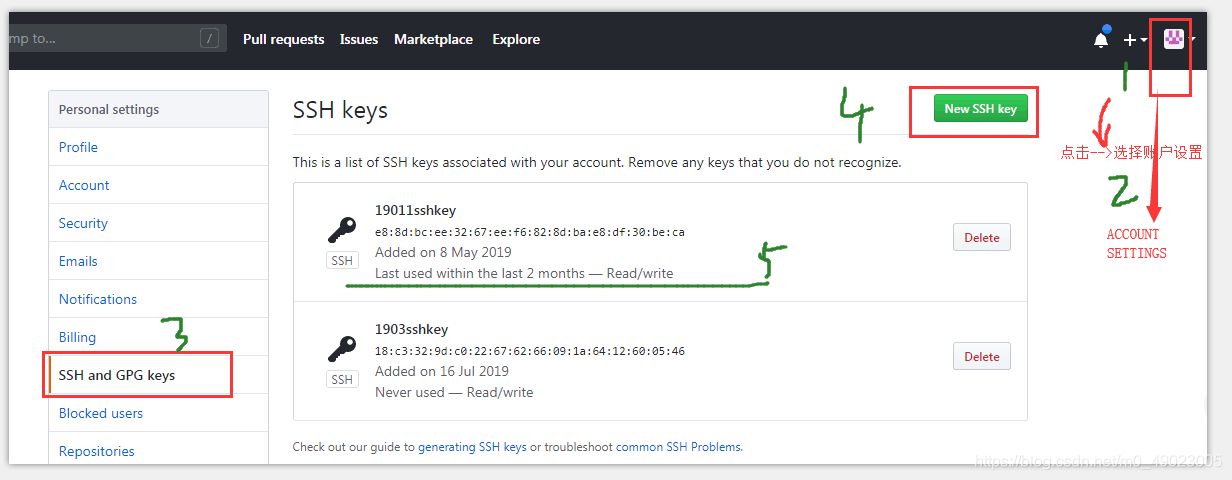Image resolution: width=1232 pixels, height=480 pixels.
Task: Focus the search input field
Action: 116,39
